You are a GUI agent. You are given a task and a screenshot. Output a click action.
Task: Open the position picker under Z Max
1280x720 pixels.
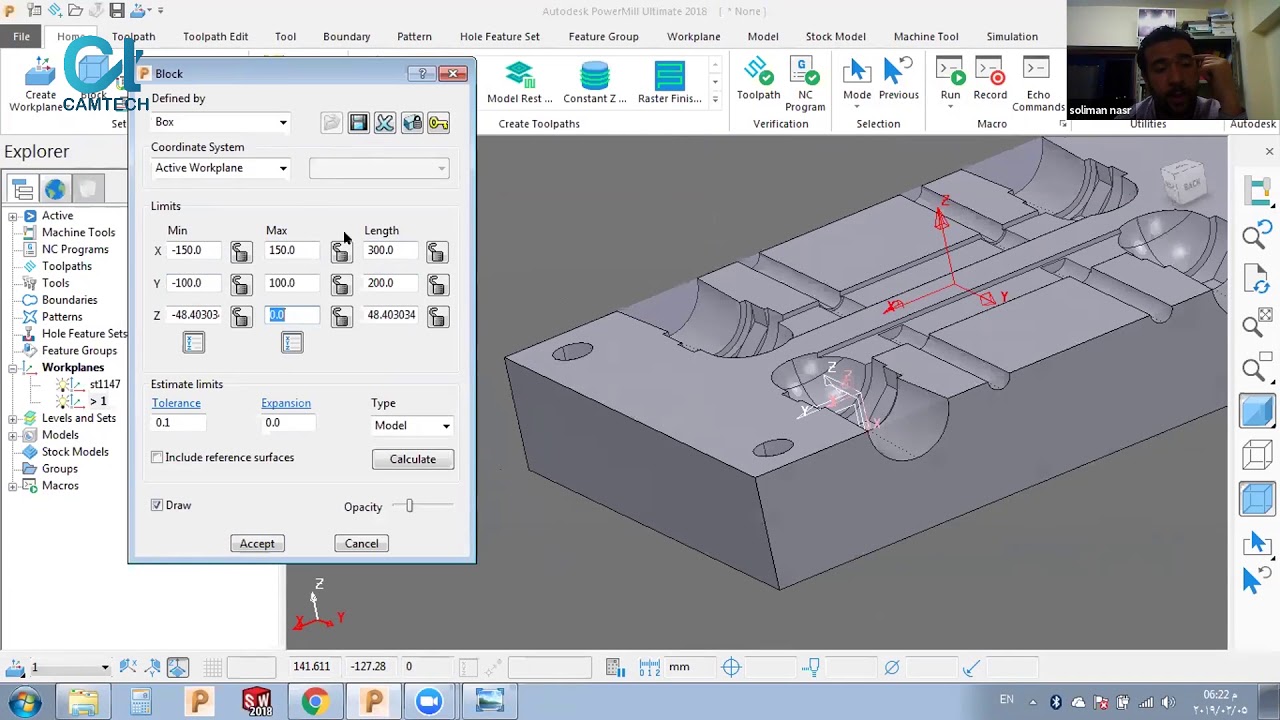(292, 343)
